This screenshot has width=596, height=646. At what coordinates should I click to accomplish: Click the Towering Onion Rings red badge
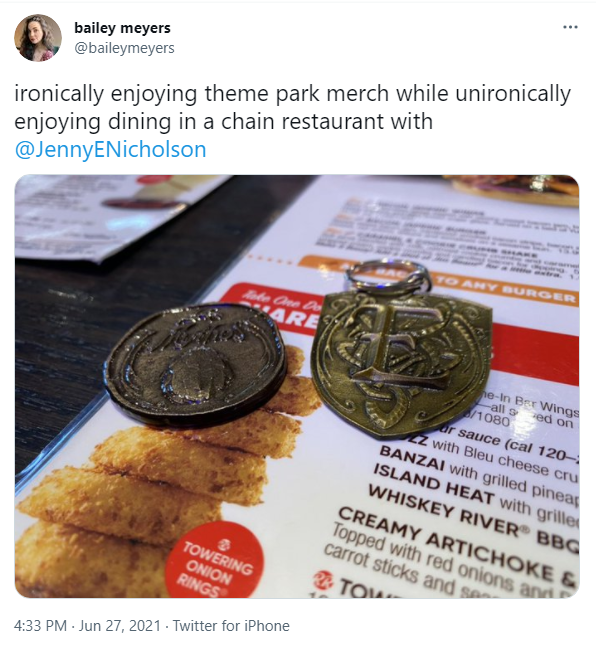(213, 560)
